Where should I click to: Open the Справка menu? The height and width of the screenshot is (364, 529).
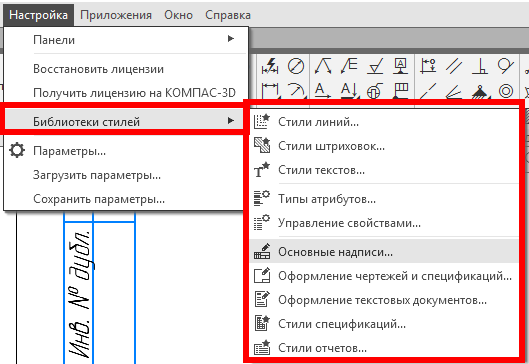tap(228, 15)
